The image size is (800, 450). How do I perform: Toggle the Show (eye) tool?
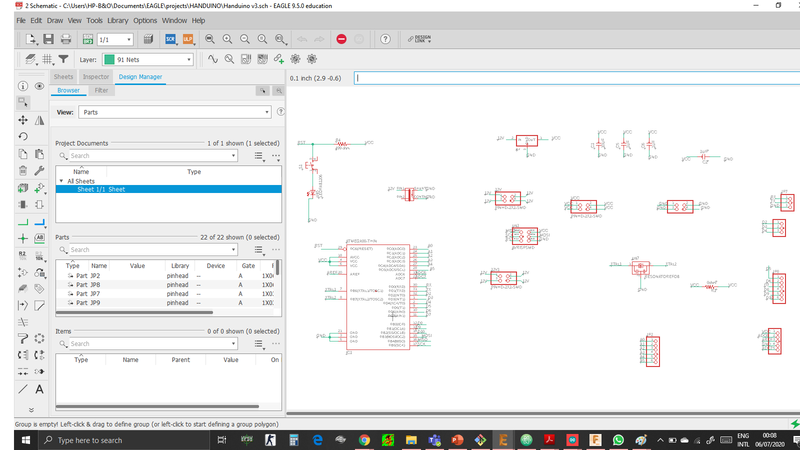click(40, 87)
